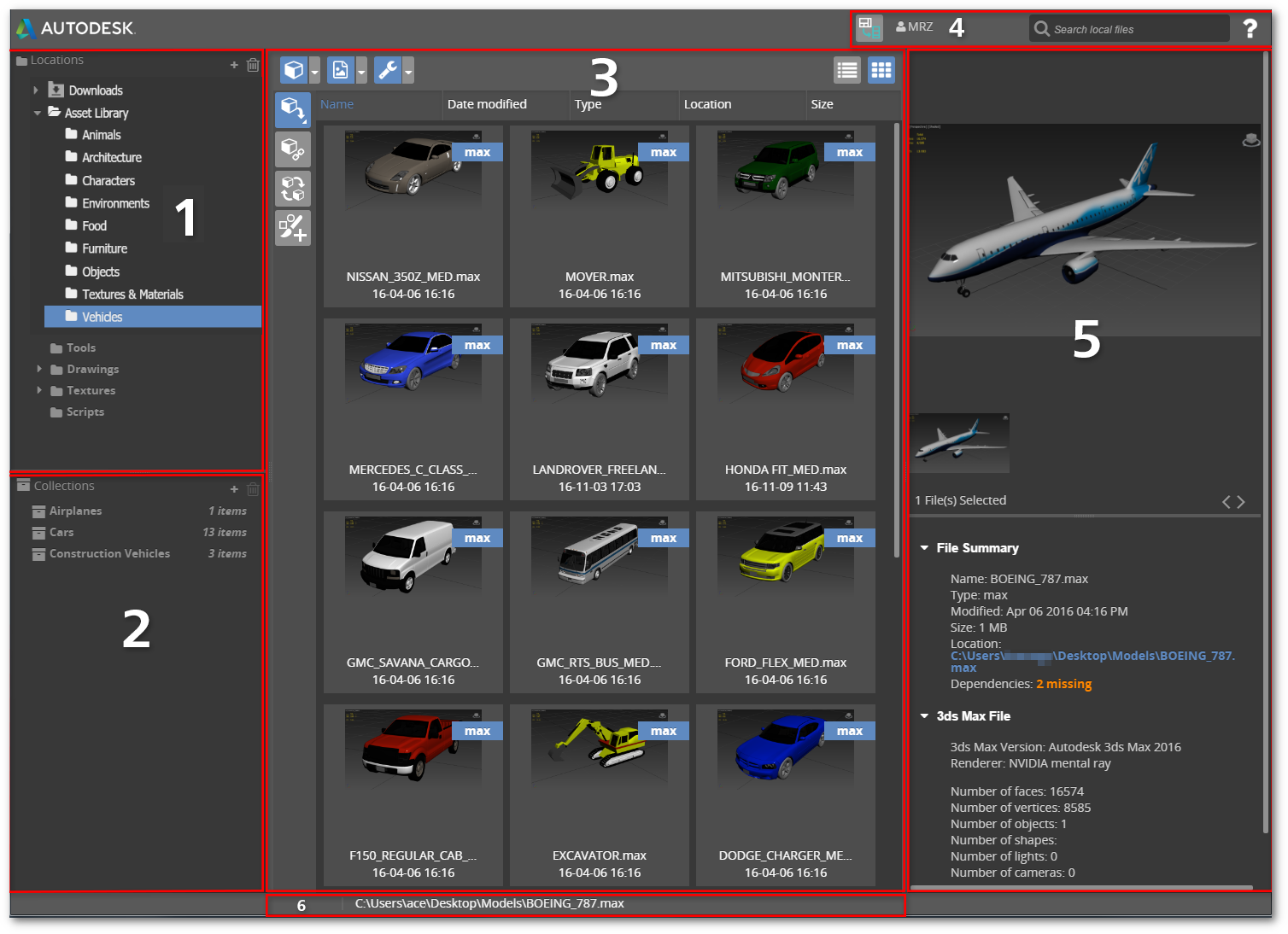
Task: Select the replace cubes swap tool
Action: point(293,189)
